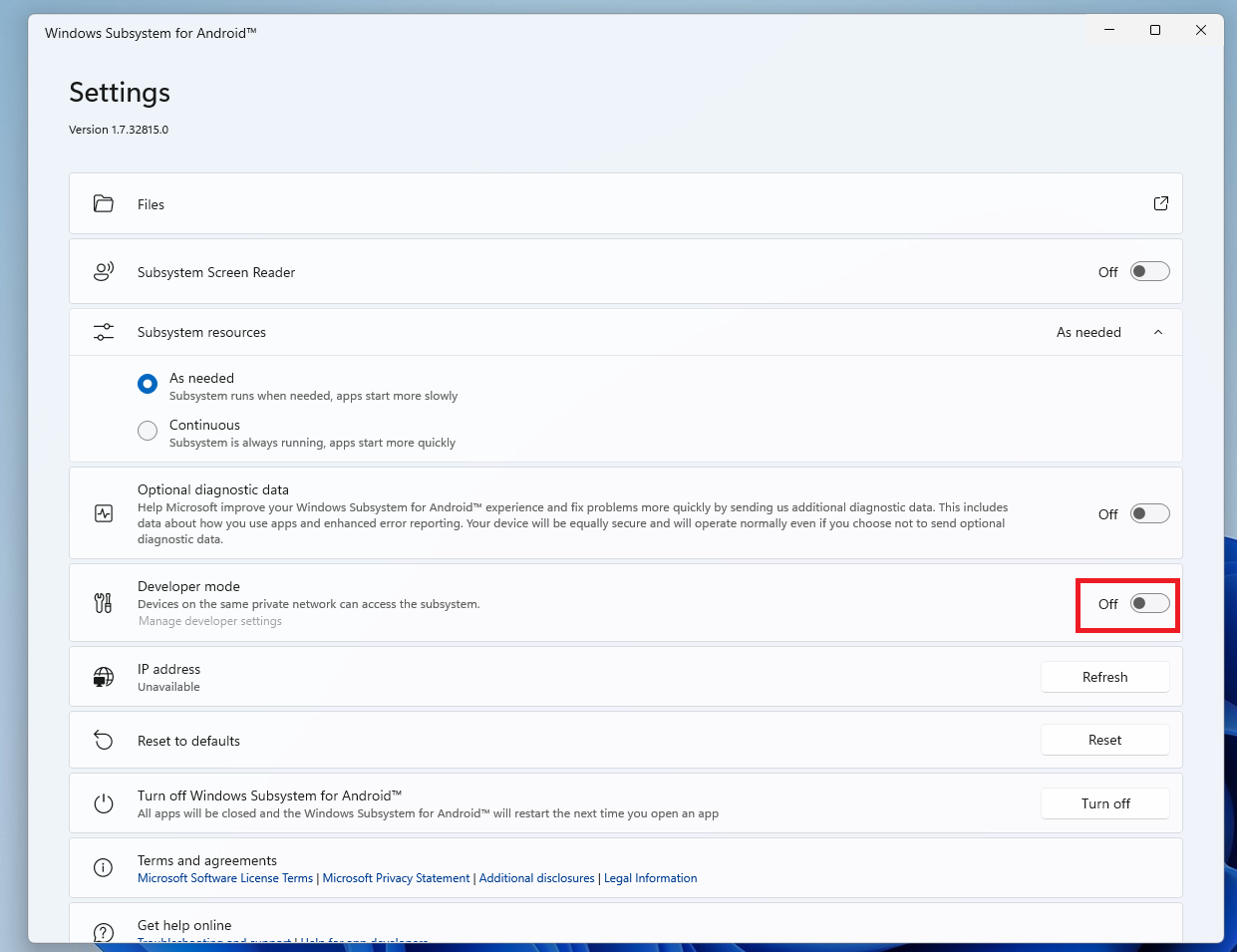1237x952 pixels.
Task: Click the Reset to defaults icon
Action: coord(104,740)
